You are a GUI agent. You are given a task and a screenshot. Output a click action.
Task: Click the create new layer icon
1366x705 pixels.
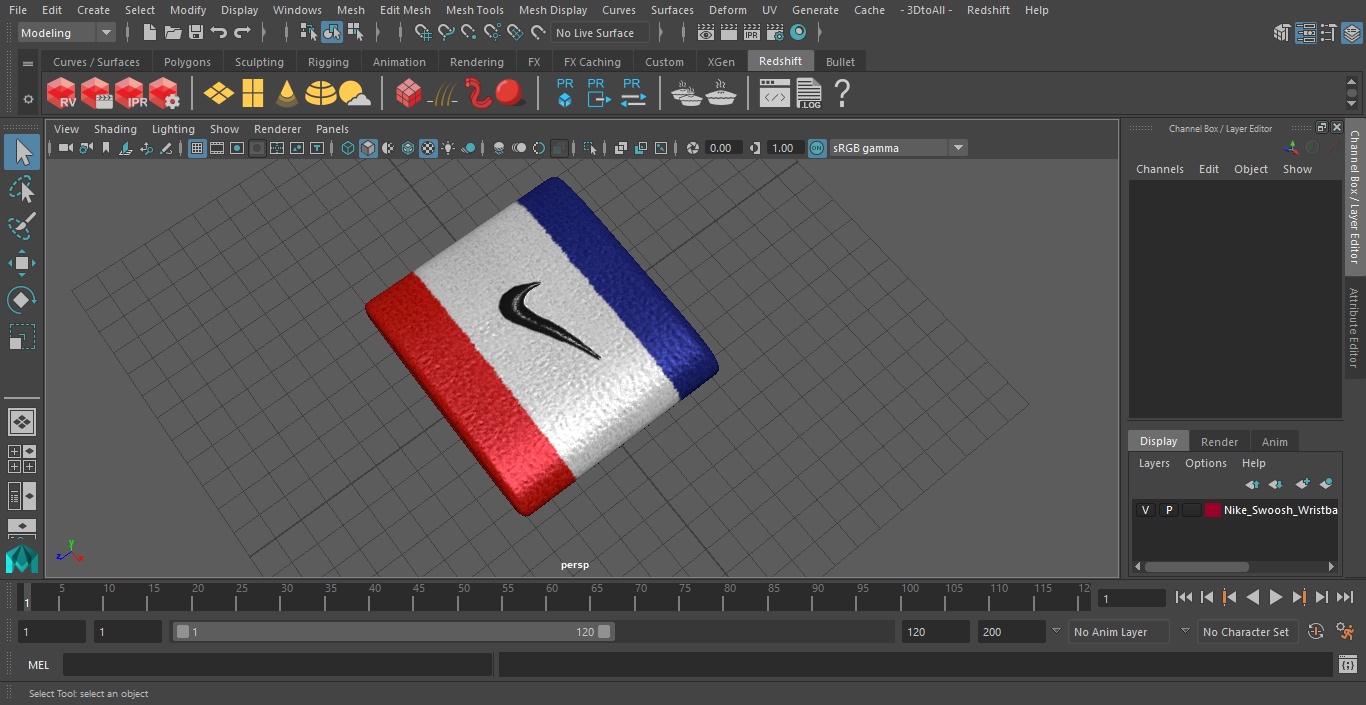coord(1302,484)
